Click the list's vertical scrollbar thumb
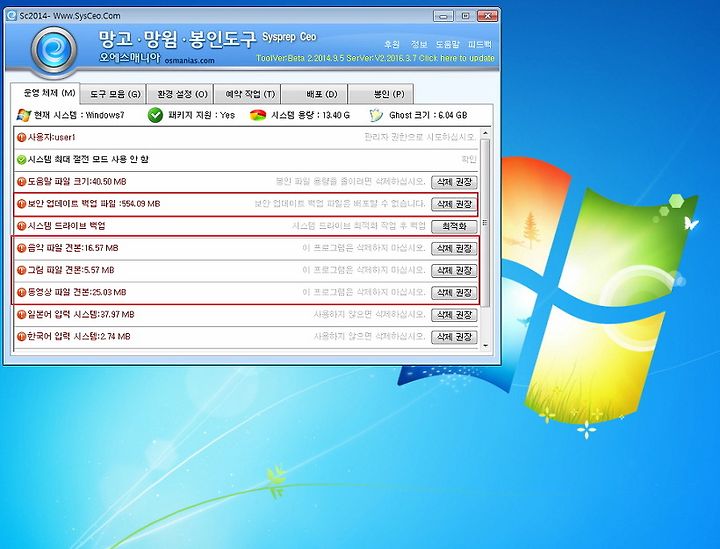Screen dimensions: 720x549 click(485, 223)
